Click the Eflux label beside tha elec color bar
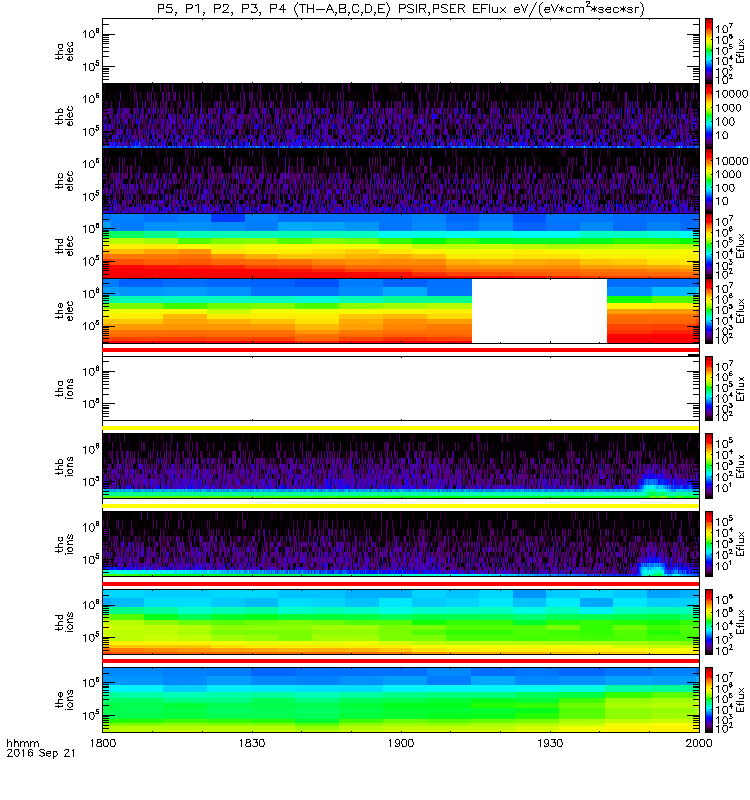 [741, 51]
